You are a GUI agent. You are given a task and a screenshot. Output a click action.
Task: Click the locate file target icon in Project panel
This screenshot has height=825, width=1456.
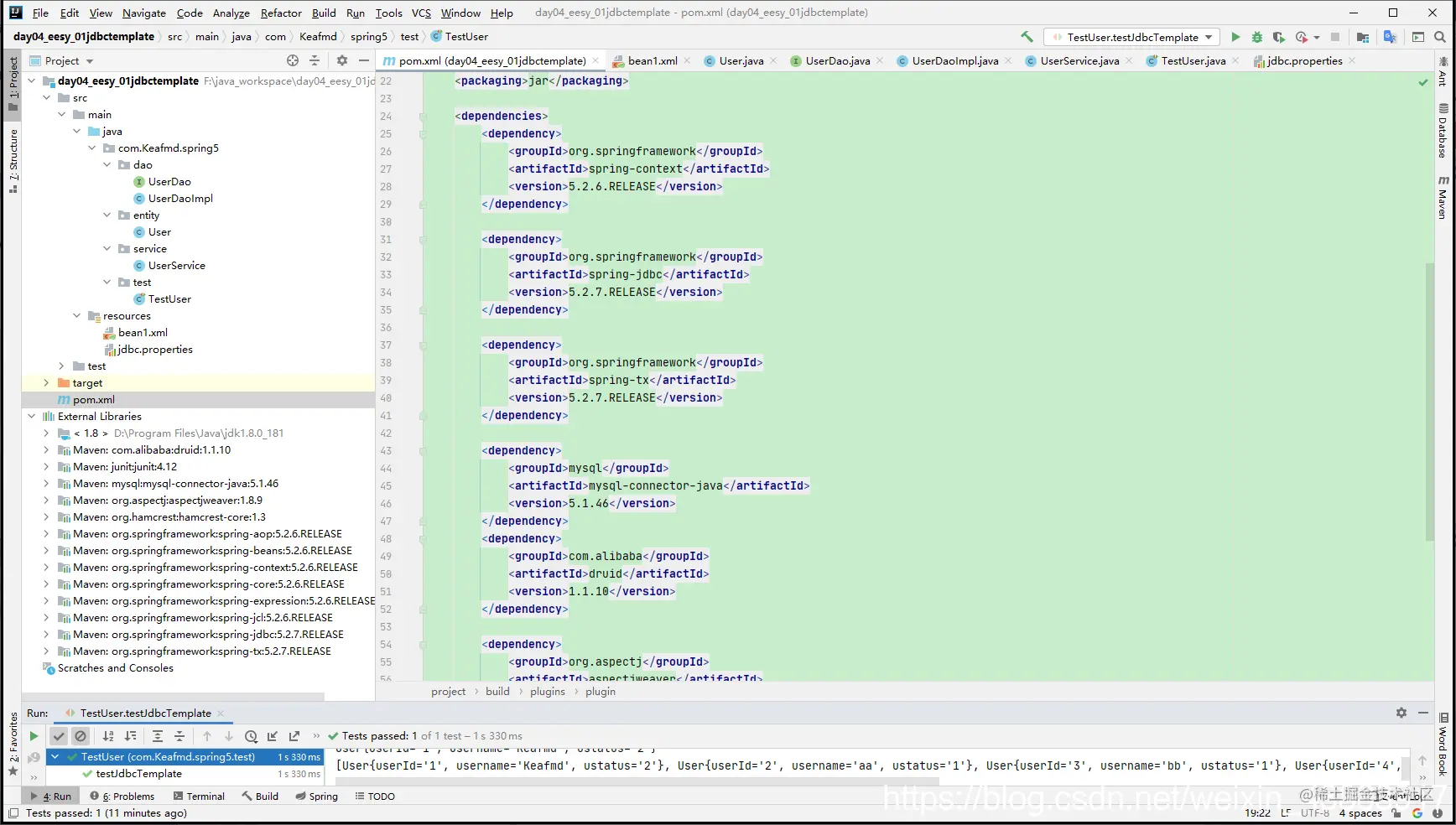tap(293, 60)
